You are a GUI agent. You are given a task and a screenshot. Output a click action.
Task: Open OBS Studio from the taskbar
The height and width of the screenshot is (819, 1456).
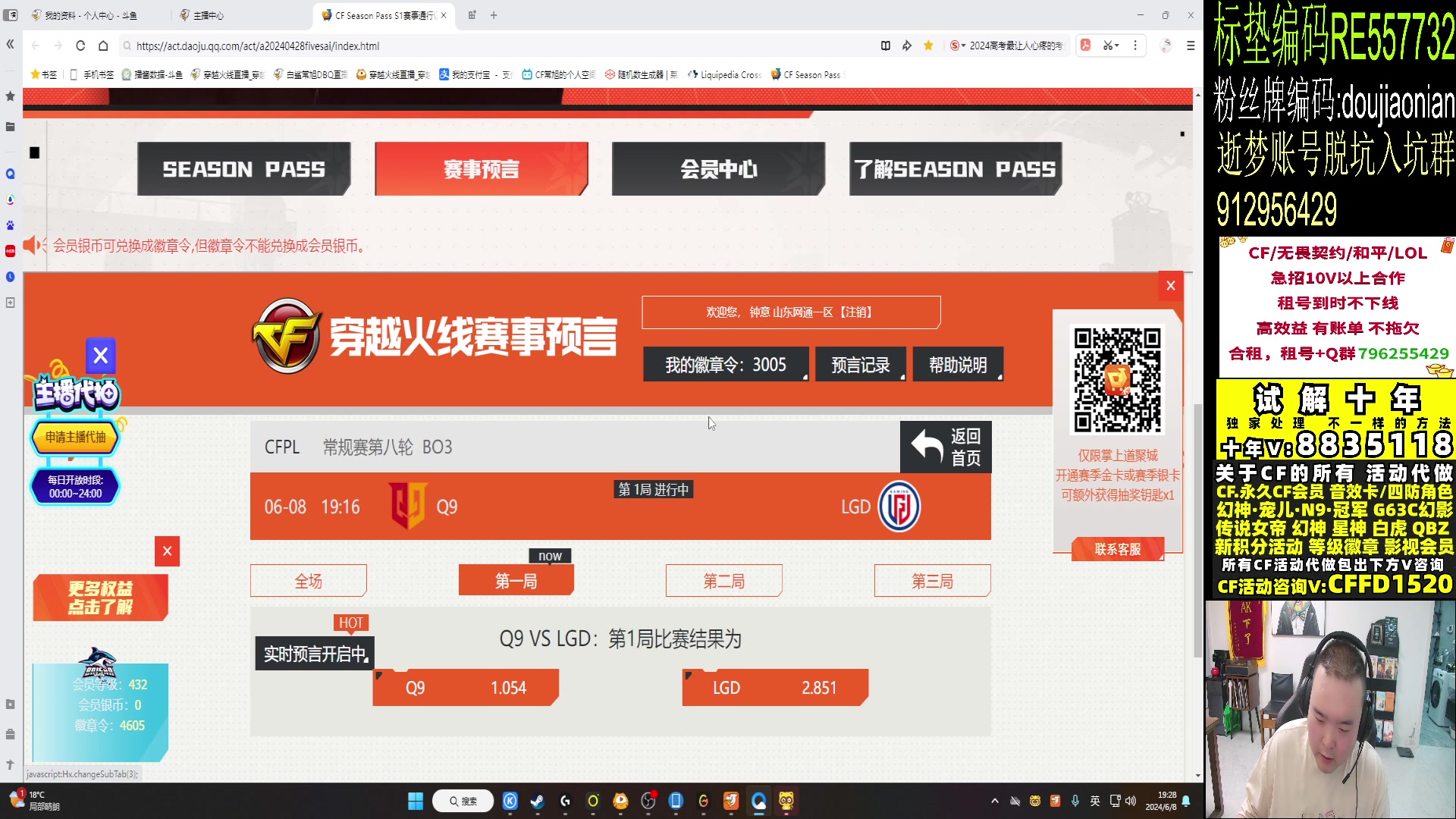[x=648, y=801]
